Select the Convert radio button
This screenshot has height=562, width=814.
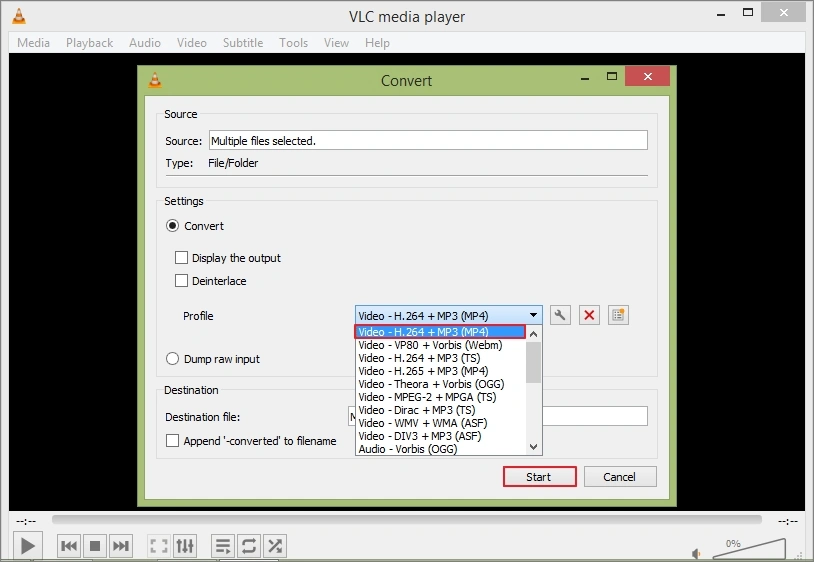172,226
